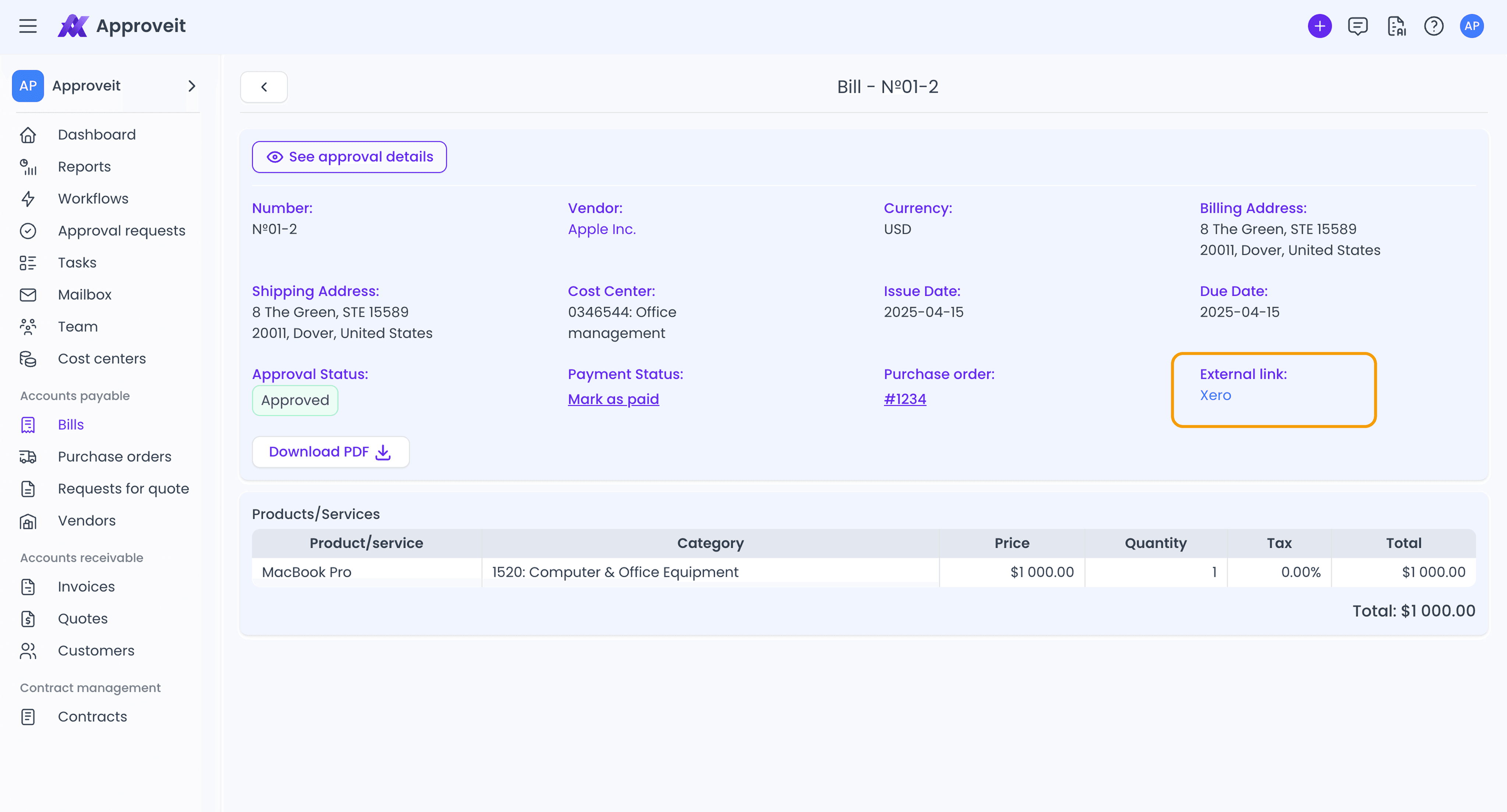Click the help question mark icon

(x=1434, y=26)
